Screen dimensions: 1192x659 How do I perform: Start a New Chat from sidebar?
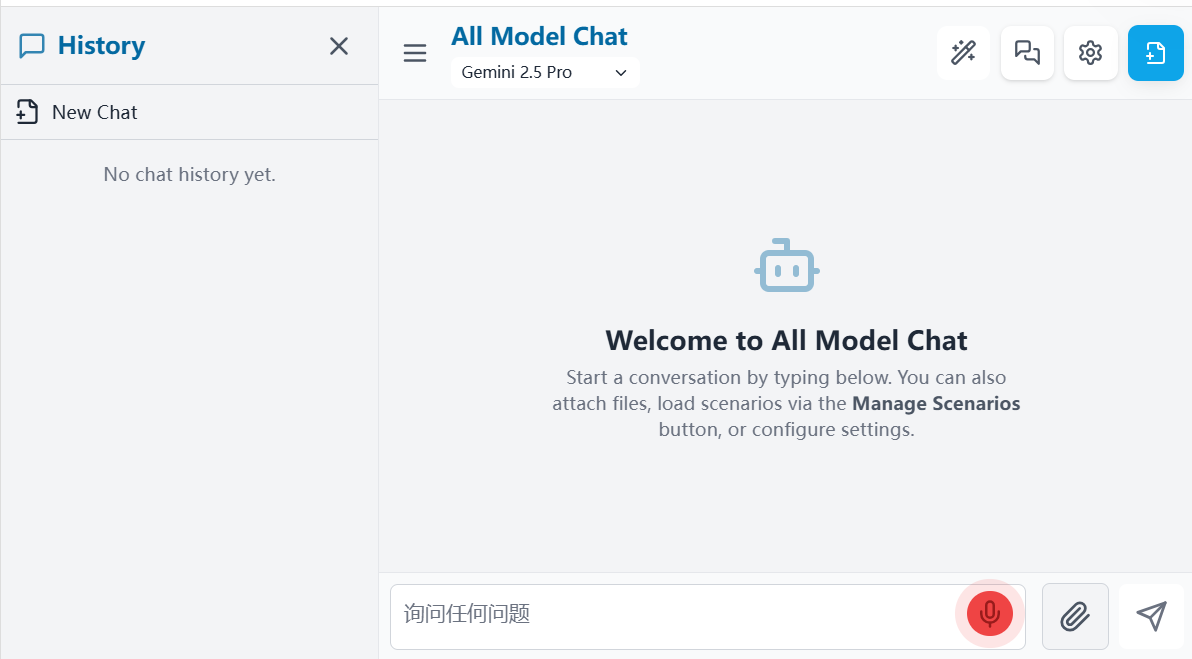coord(189,112)
